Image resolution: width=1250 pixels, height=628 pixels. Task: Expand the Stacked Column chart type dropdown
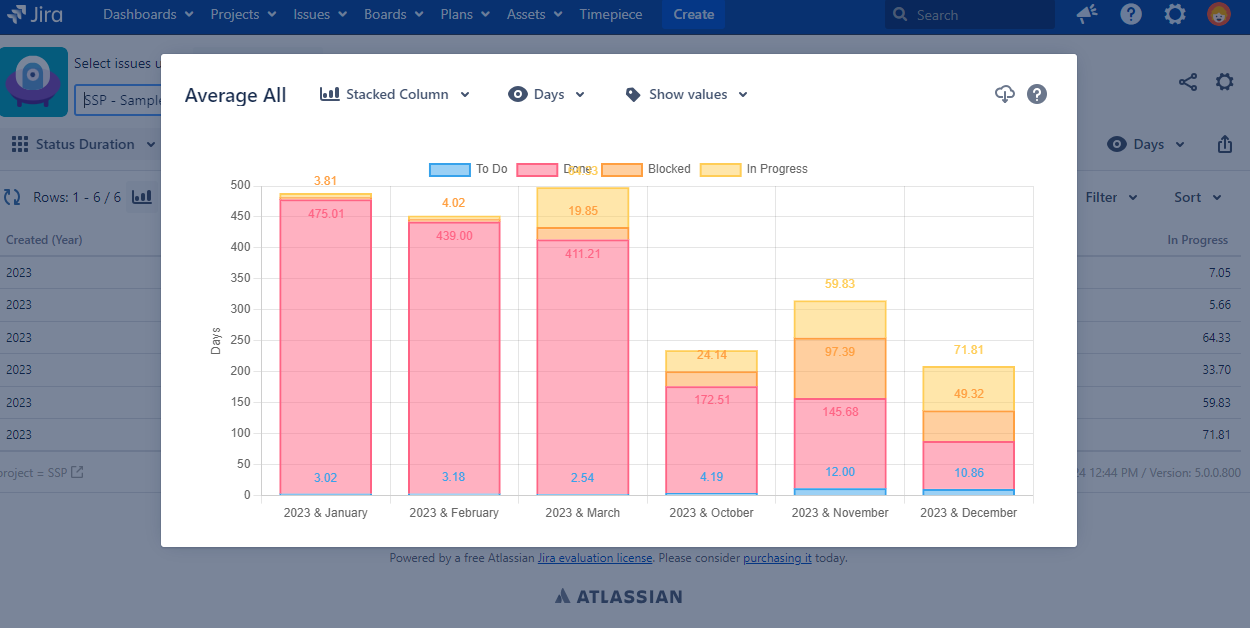click(395, 94)
